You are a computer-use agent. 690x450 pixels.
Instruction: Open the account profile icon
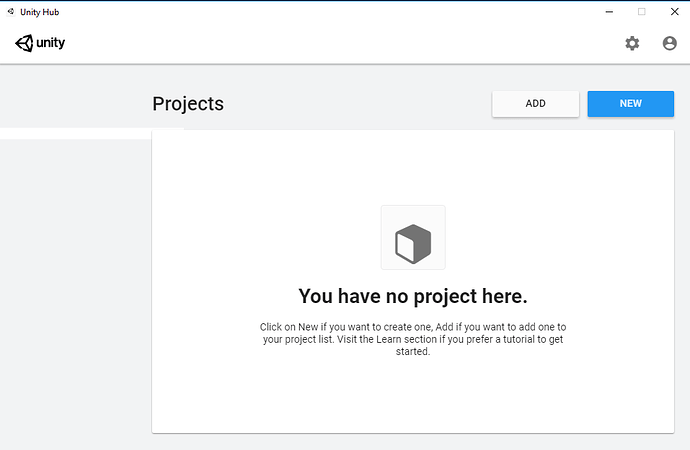(x=670, y=43)
